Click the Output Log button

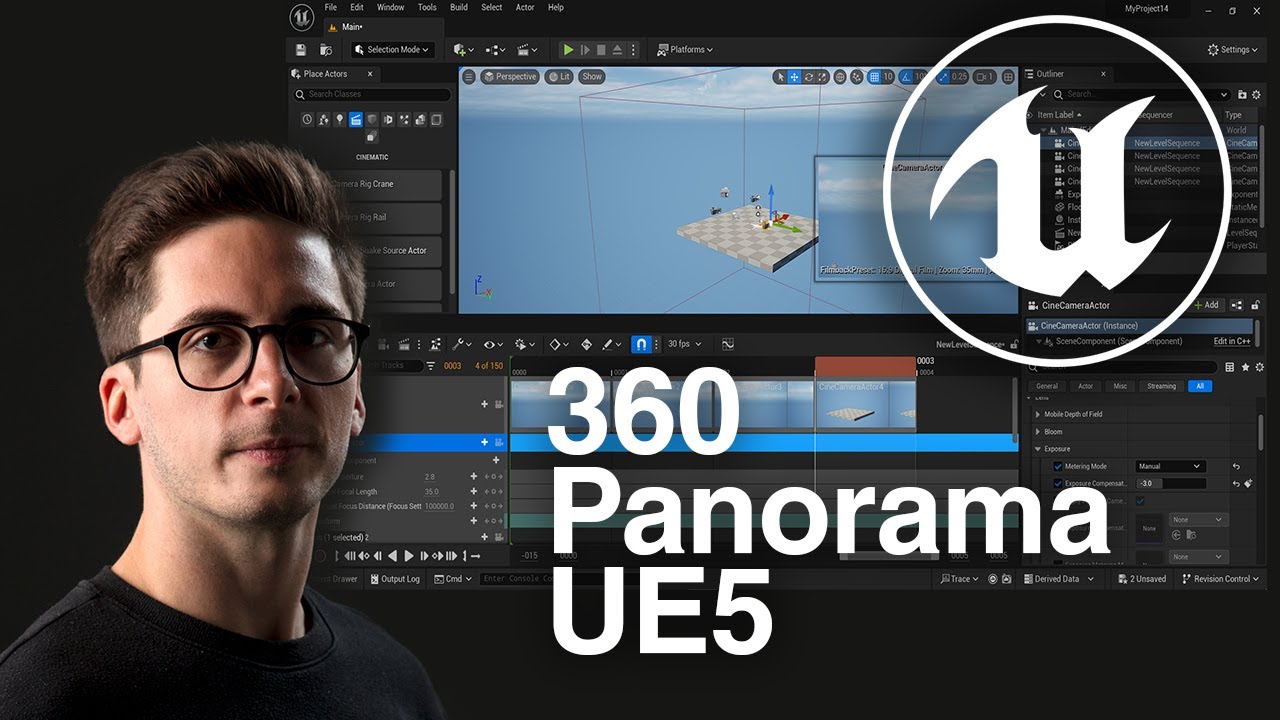[394, 579]
